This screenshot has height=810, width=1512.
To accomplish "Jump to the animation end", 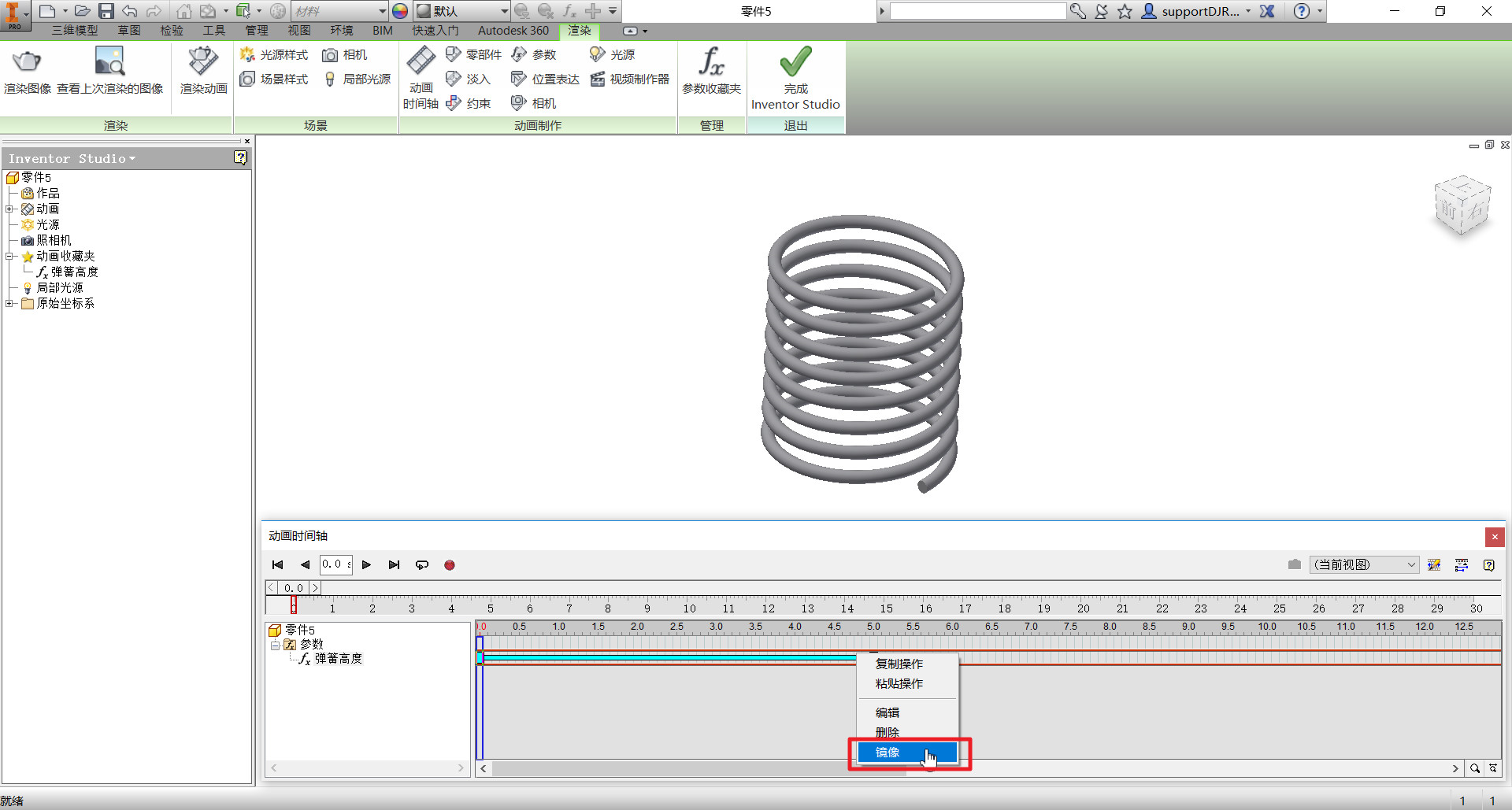I will coord(394,565).
